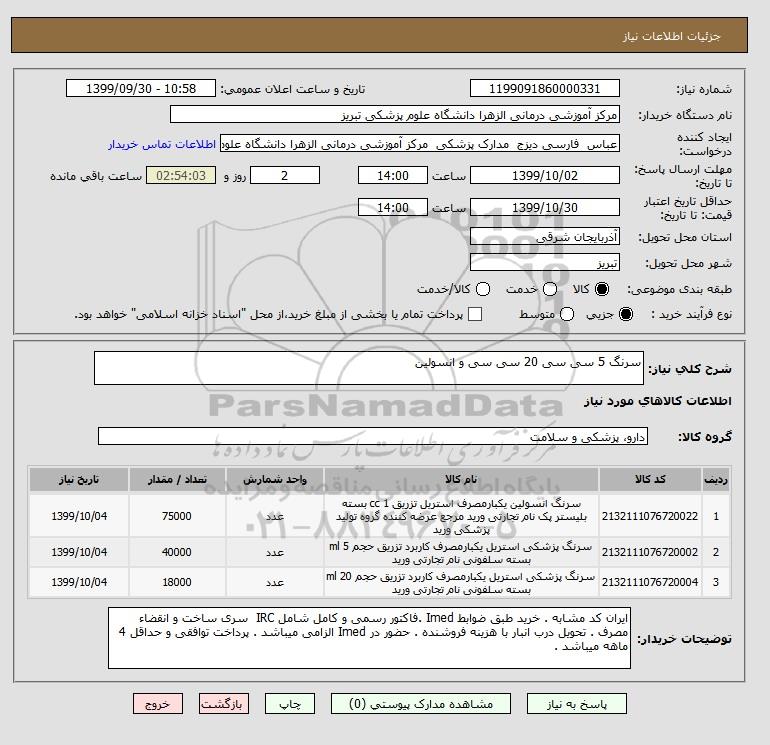The image size is (770, 745).
Task: Toggle the اسناد خزانه اسلامی payment checkbox
Action: (475, 314)
